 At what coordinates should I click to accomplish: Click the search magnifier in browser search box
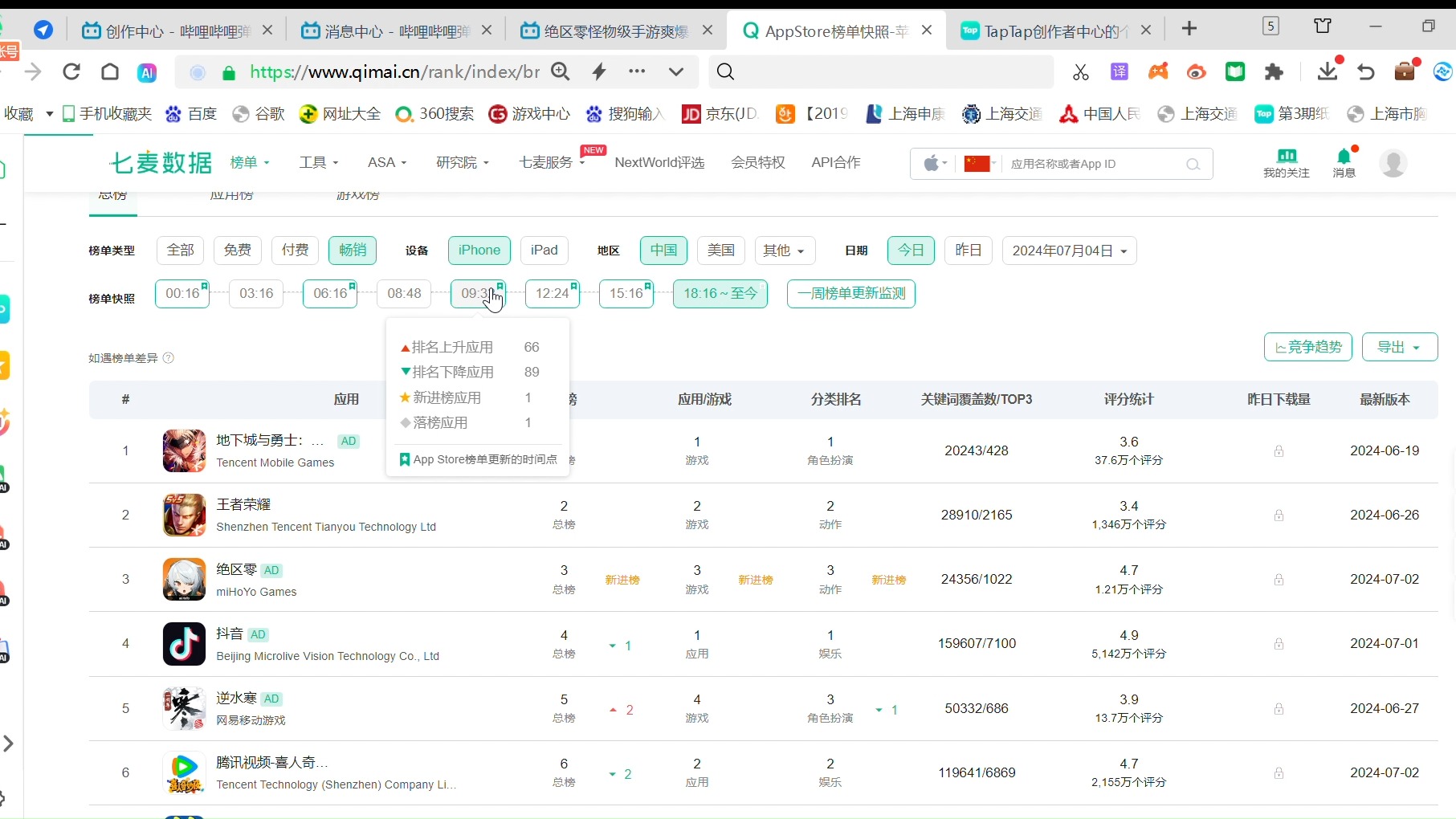[x=725, y=72]
